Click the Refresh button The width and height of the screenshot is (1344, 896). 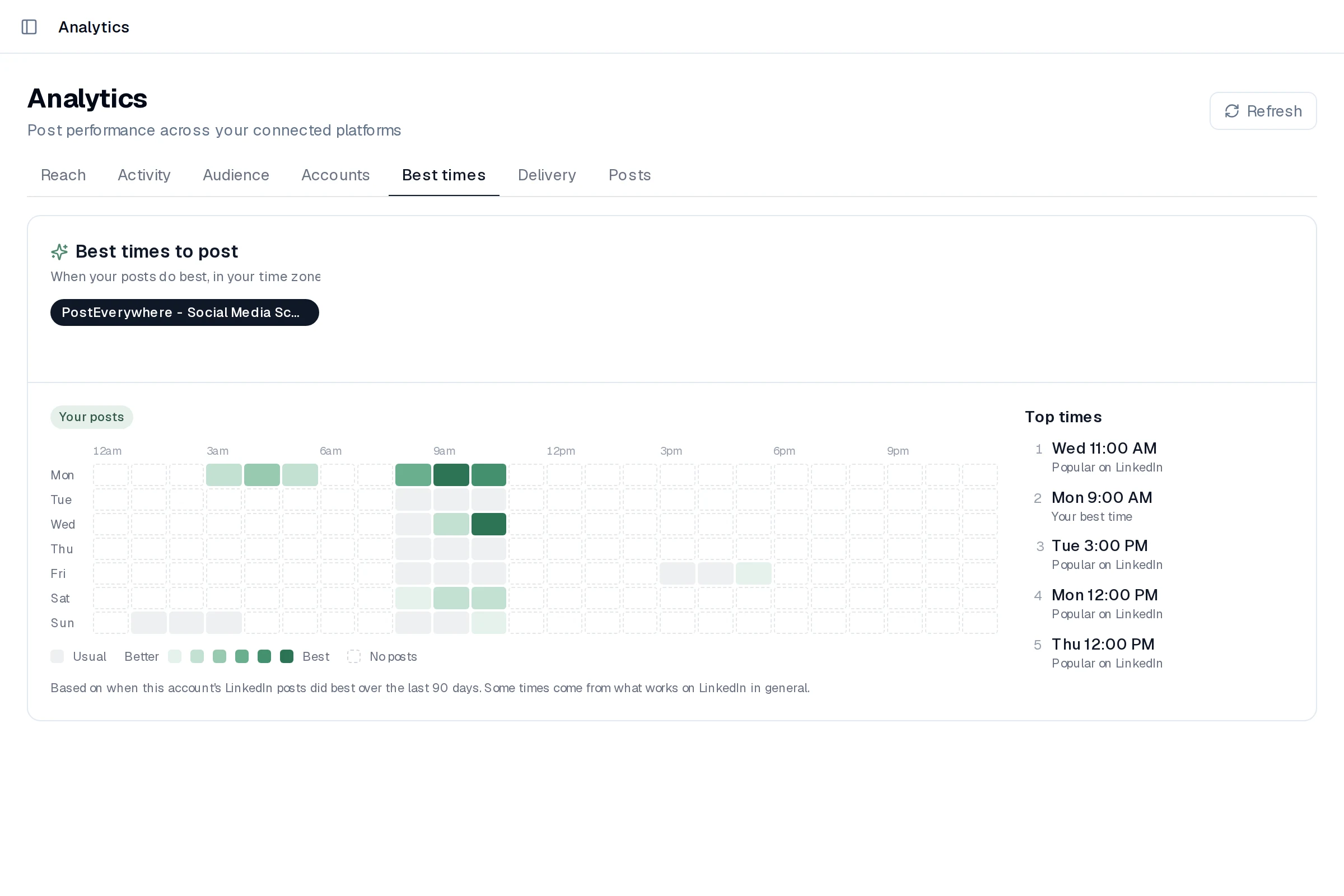click(x=1263, y=111)
